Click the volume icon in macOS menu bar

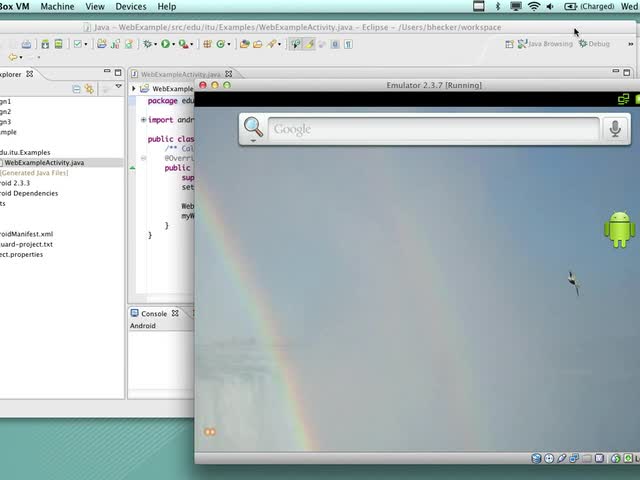tap(550, 6)
